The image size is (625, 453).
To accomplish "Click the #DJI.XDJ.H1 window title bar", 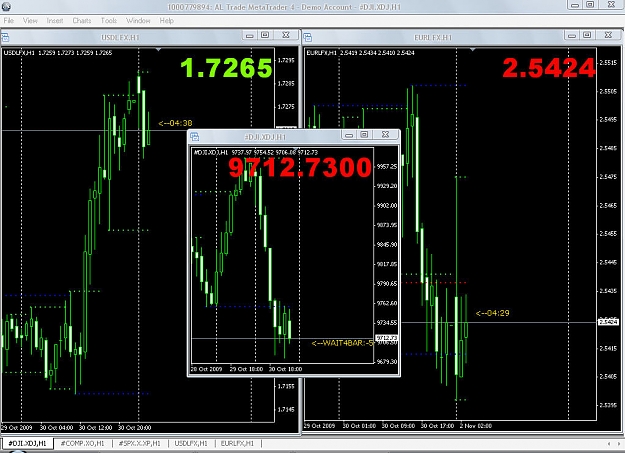I will [x=265, y=137].
